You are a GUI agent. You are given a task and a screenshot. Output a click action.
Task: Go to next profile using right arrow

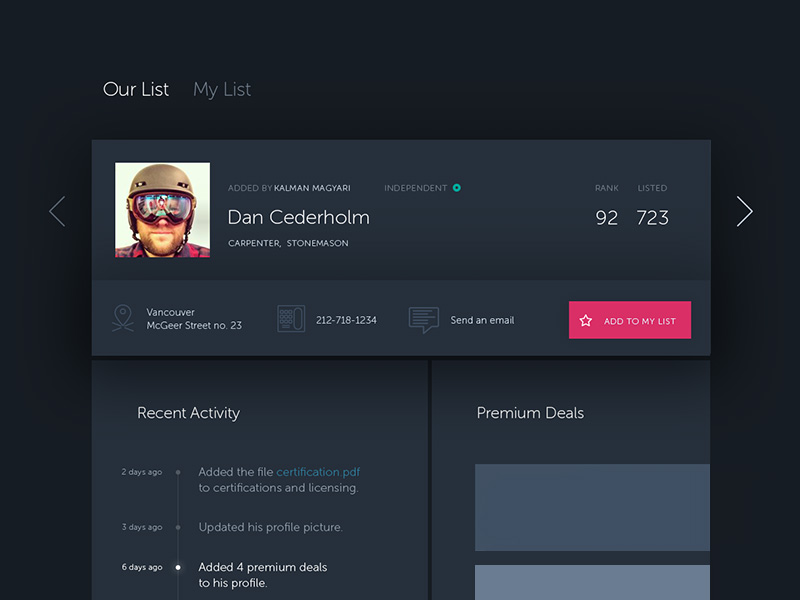coord(744,211)
